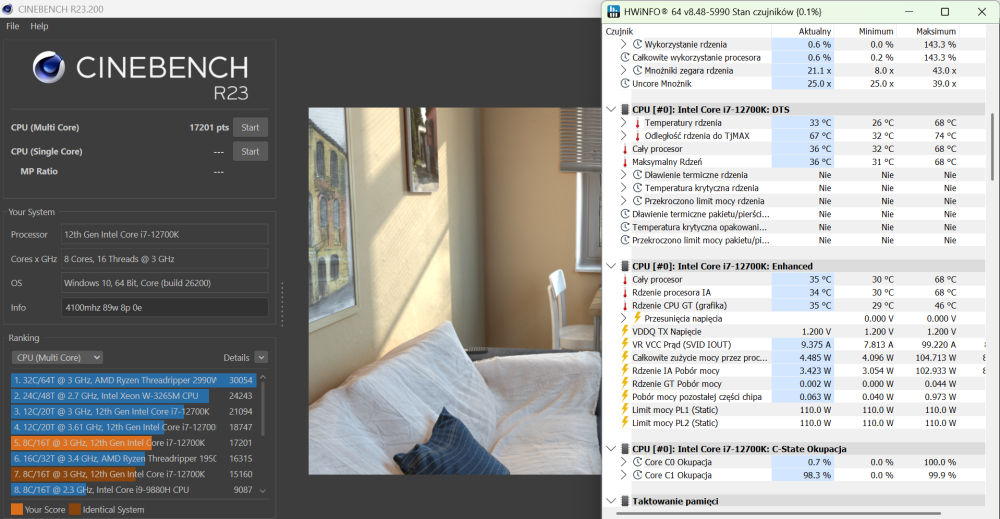The width and height of the screenshot is (1000, 519).
Task: Select ranking entry 8 Core i9-9880H
Action: [x=133, y=490]
